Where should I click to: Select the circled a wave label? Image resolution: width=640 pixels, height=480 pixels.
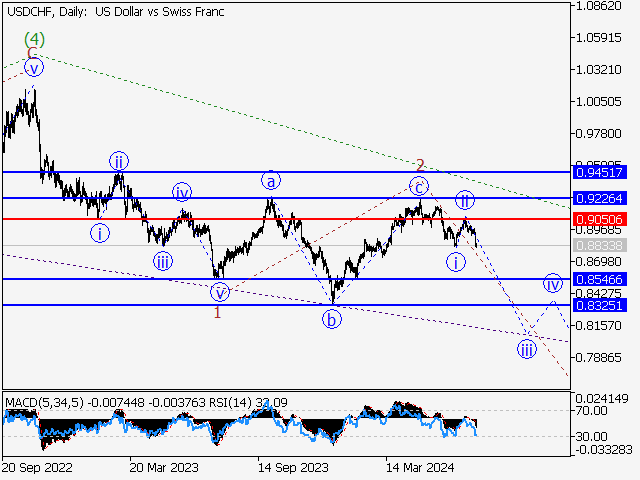pyautogui.click(x=271, y=180)
